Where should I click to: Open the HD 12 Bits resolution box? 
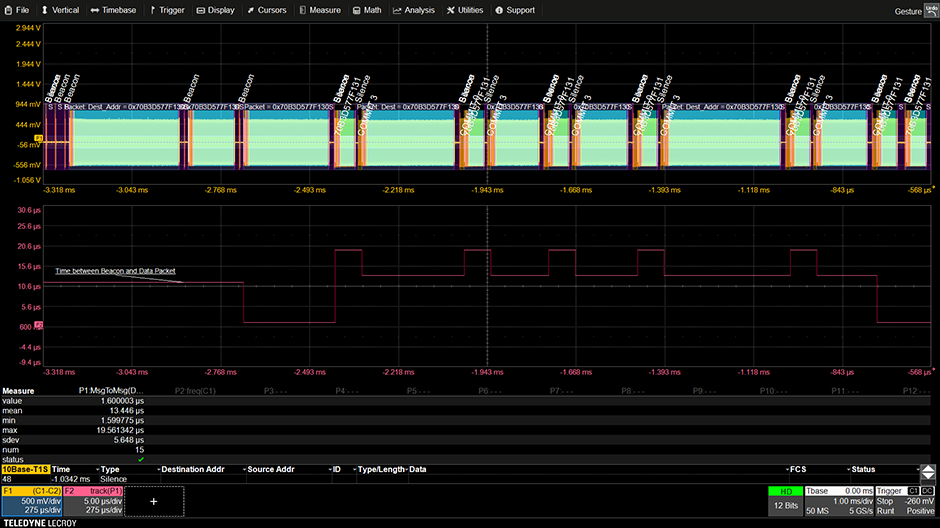(786, 500)
